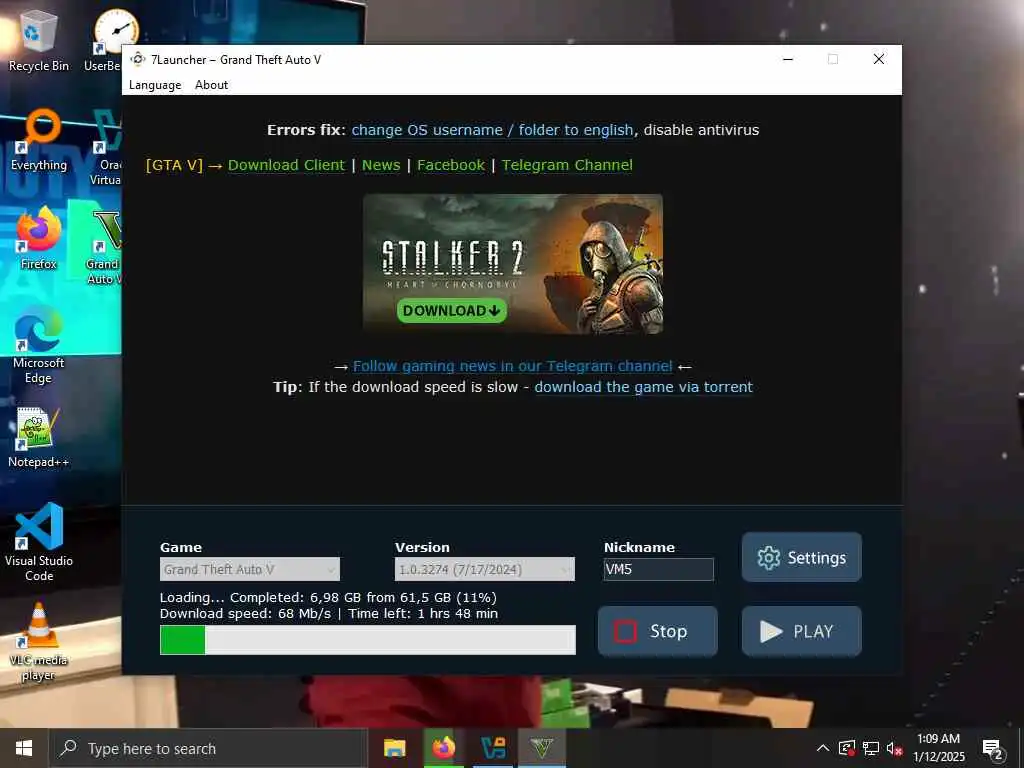Screen dimensions: 1024x768
Task: Select the VLC media player desktop icon
Action: 39,641
